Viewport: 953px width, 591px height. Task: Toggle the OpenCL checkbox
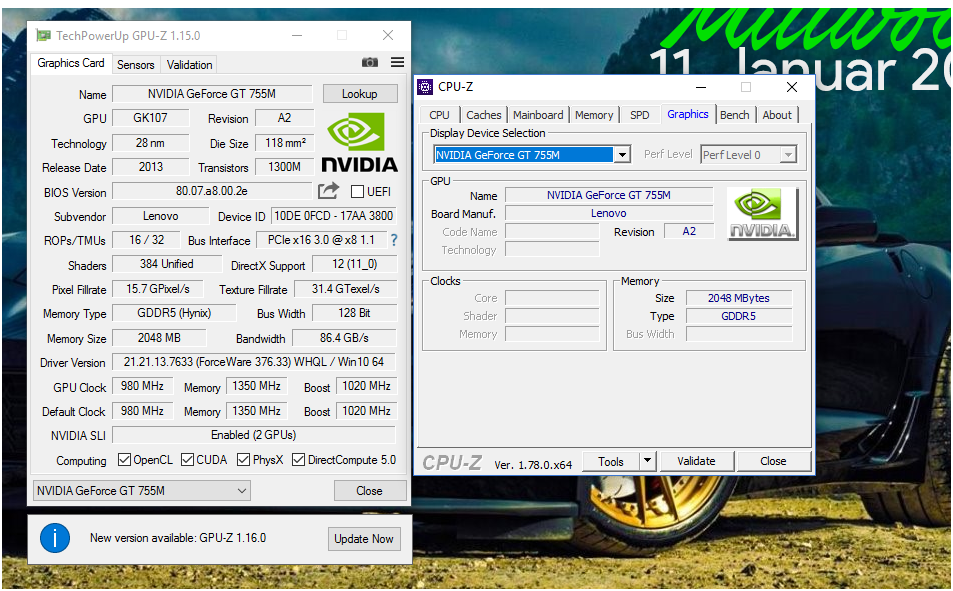point(124,460)
